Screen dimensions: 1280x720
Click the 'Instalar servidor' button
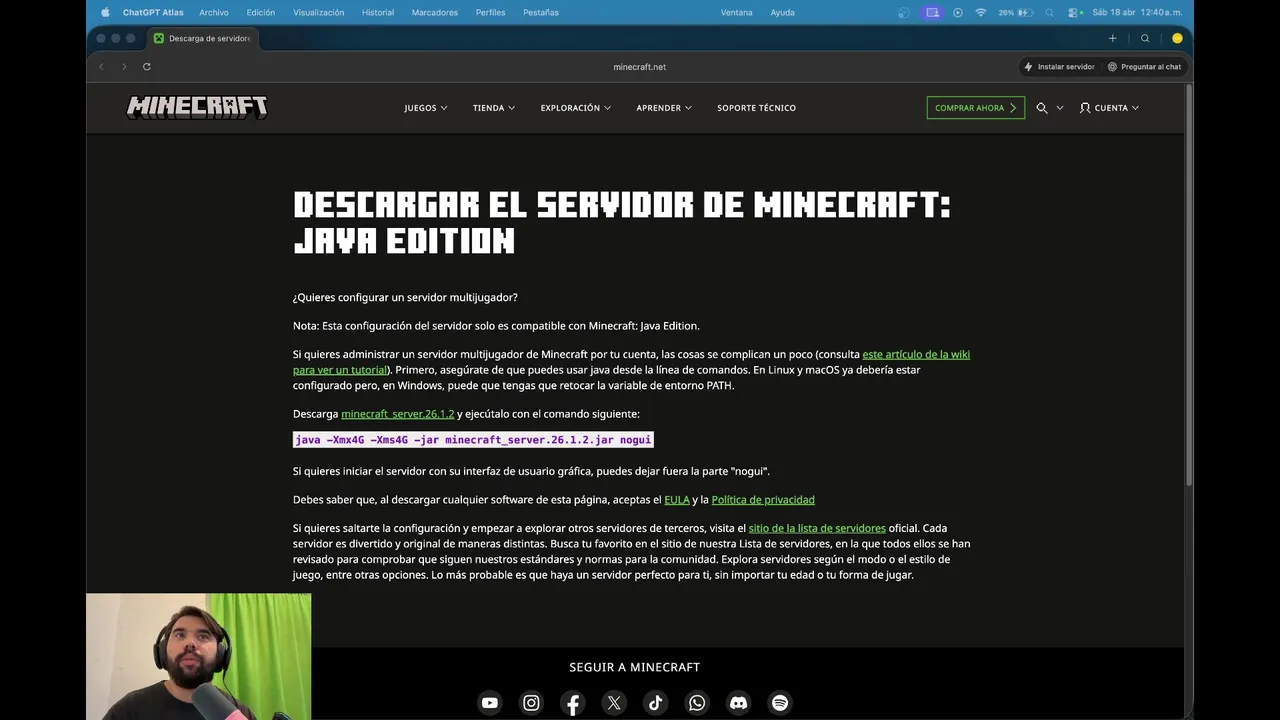1058,67
